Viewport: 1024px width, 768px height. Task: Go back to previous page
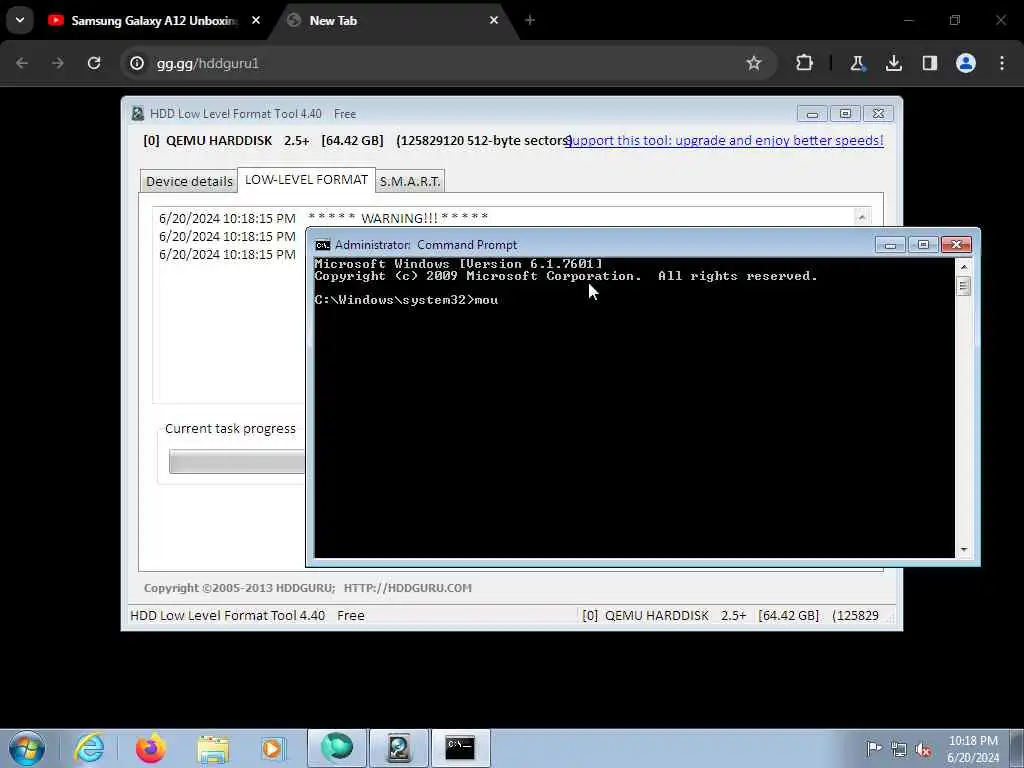pos(22,63)
